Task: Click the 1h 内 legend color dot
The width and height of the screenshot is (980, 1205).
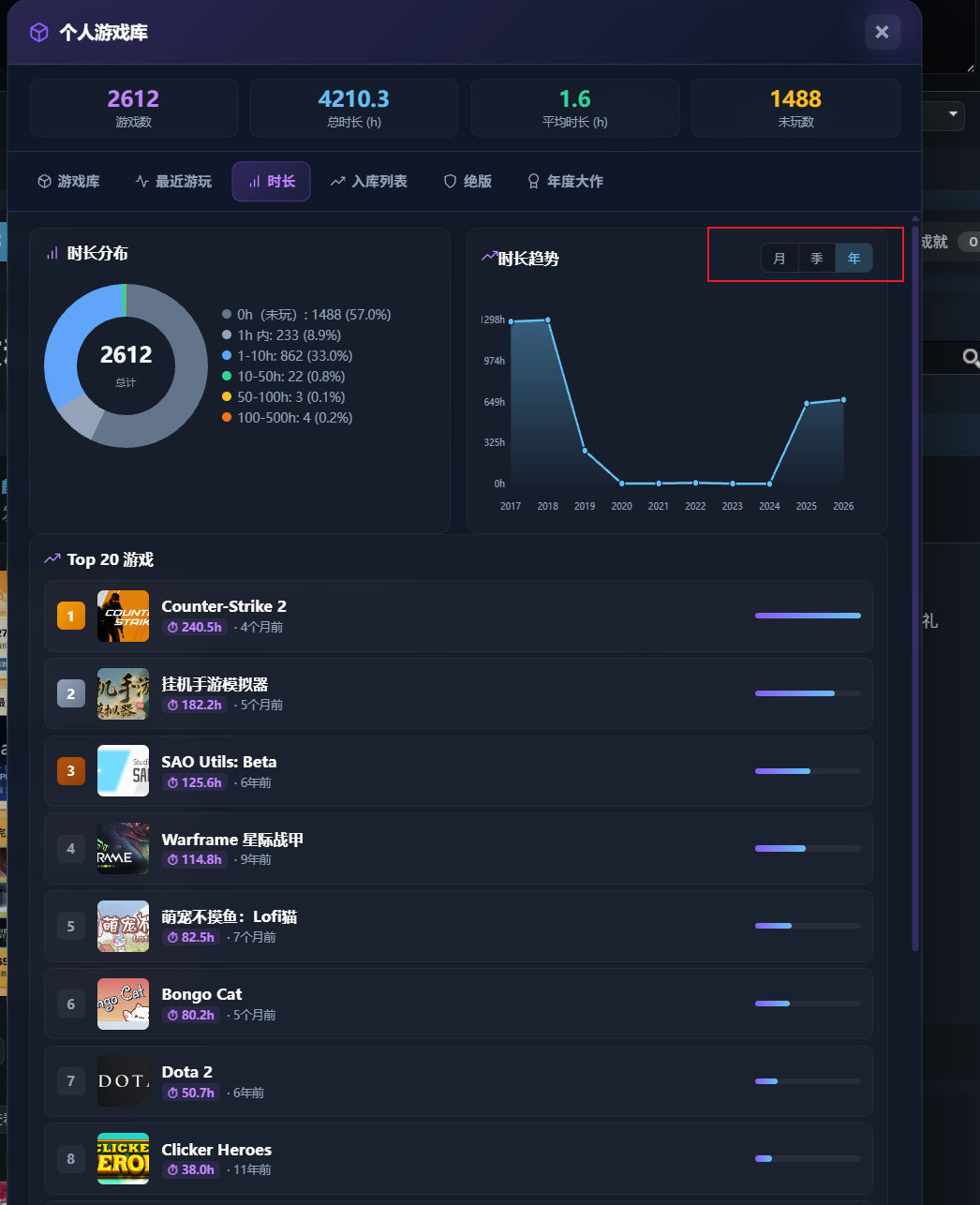Action: (227, 335)
